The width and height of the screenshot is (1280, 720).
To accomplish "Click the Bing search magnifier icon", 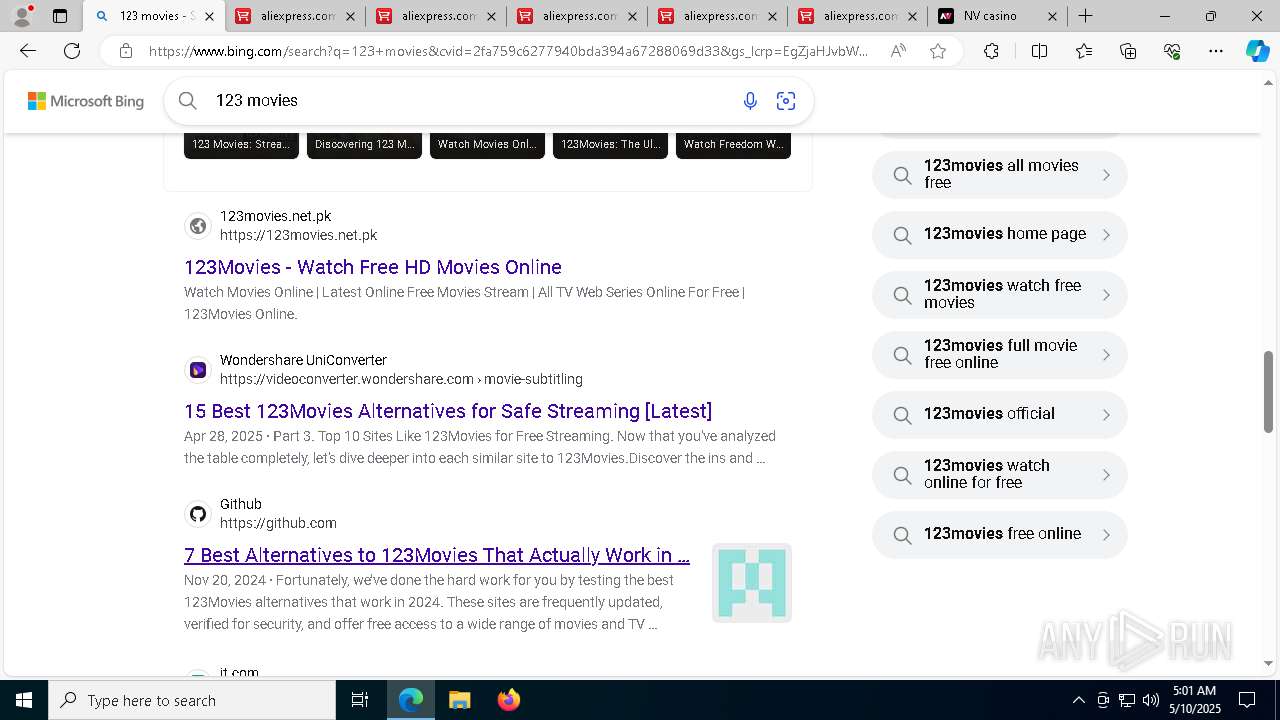I will pyautogui.click(x=187, y=100).
